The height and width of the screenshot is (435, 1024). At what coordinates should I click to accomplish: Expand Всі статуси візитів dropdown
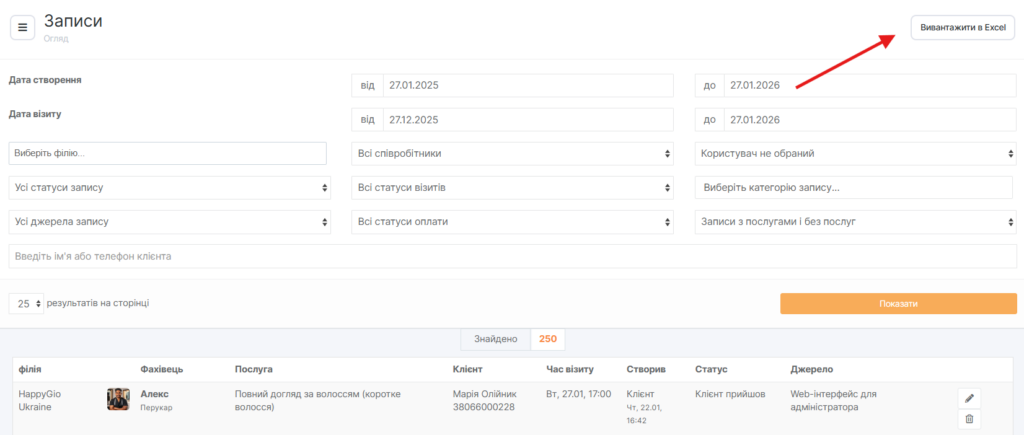tap(513, 188)
